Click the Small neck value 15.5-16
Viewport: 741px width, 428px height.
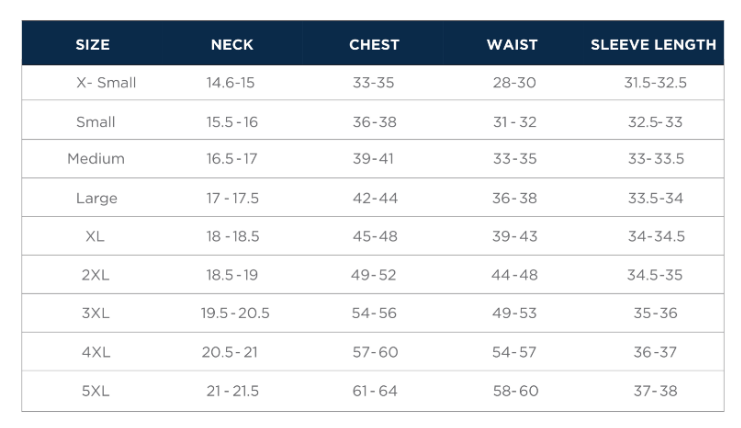[x=232, y=122]
